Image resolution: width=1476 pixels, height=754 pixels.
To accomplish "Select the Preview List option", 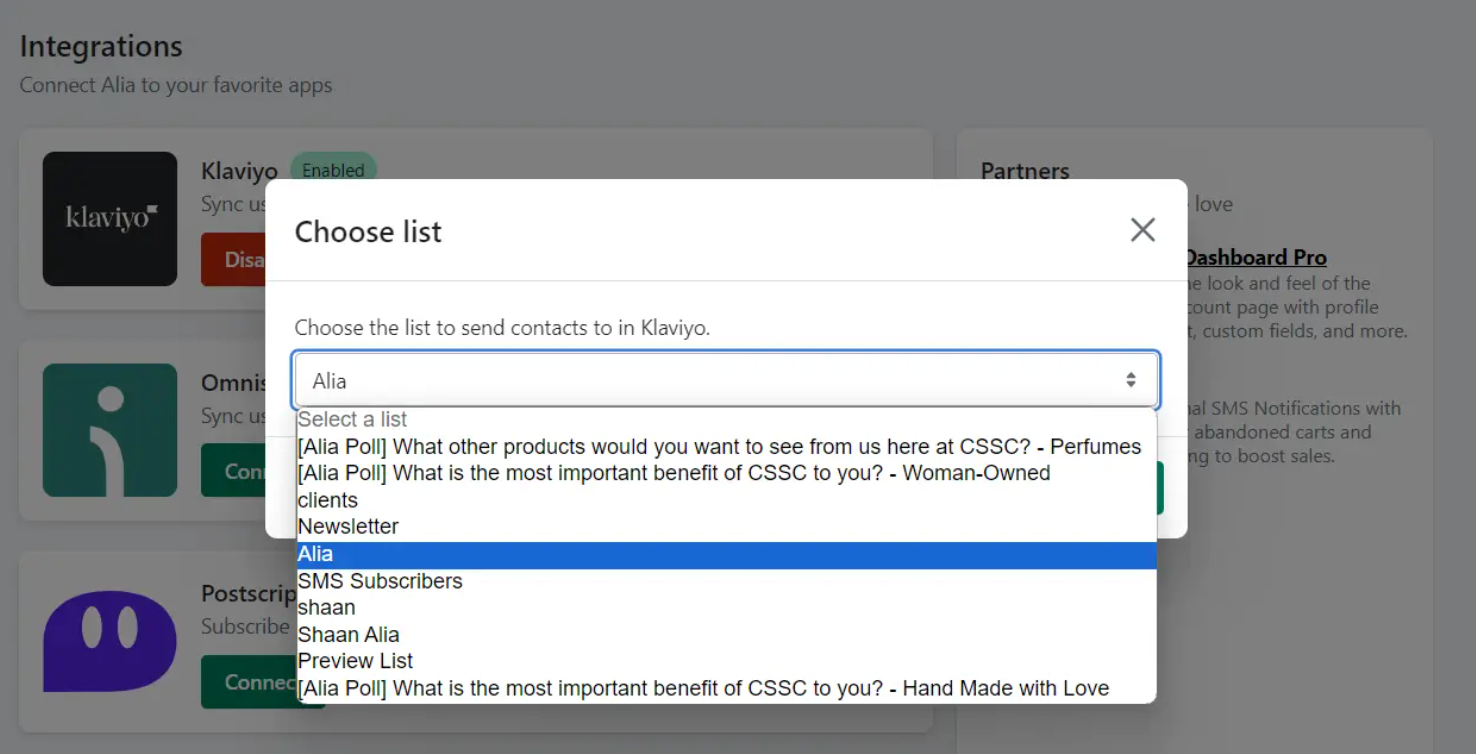I will (726, 661).
